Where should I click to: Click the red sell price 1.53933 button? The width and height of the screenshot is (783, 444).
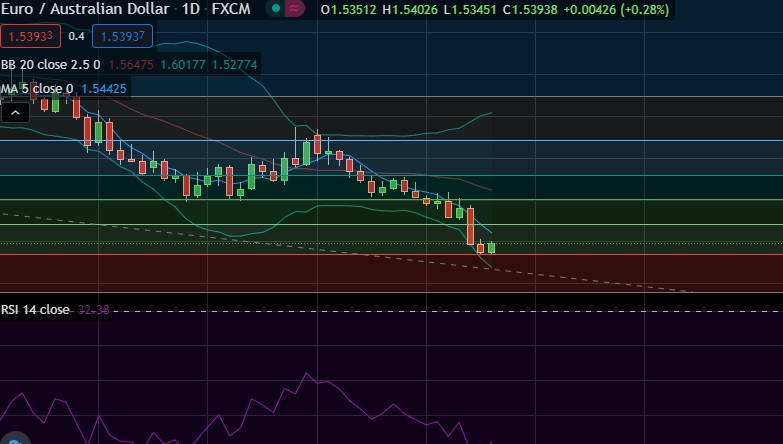pyautogui.click(x=30, y=36)
